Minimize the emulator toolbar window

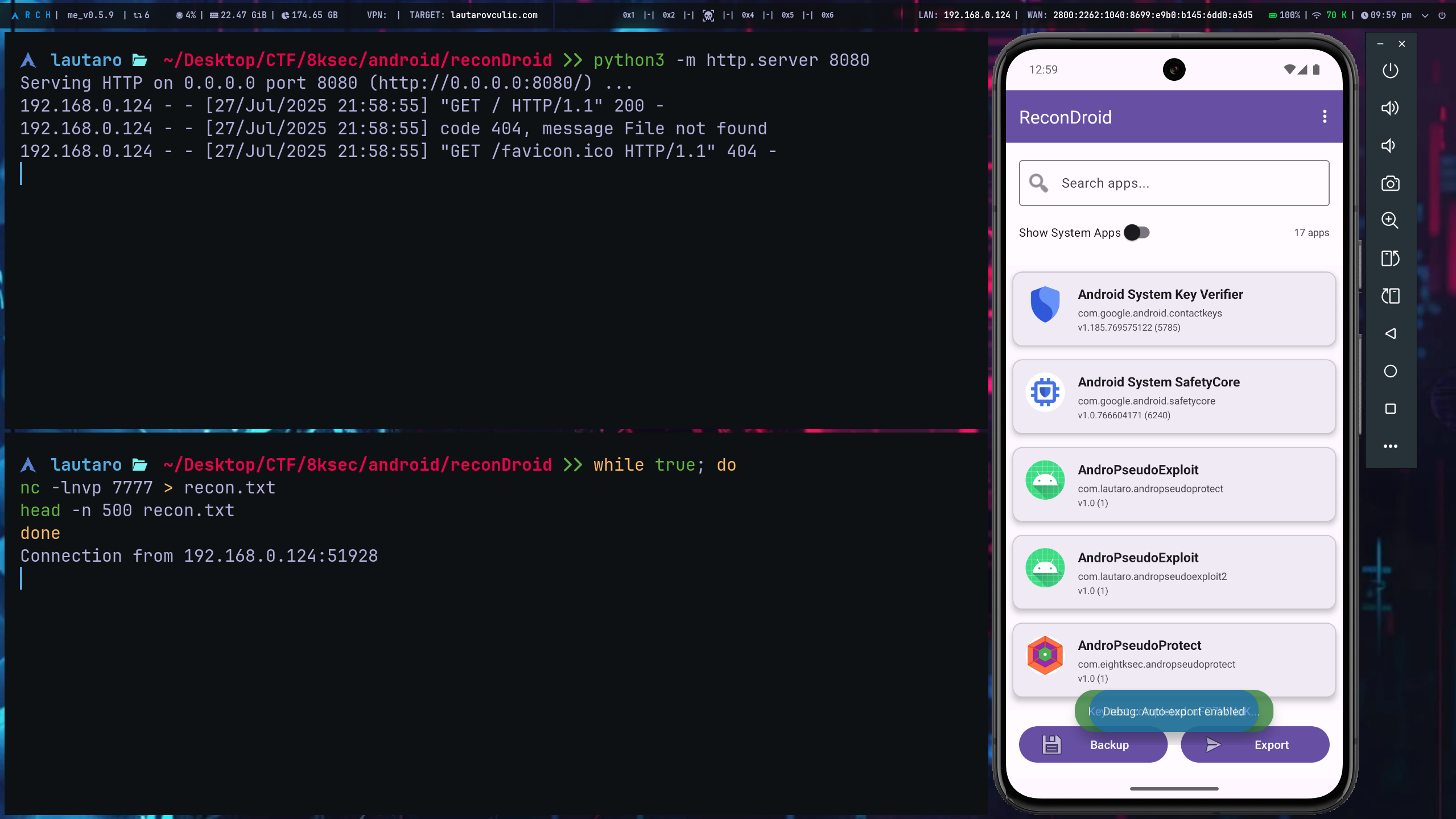(1380, 44)
